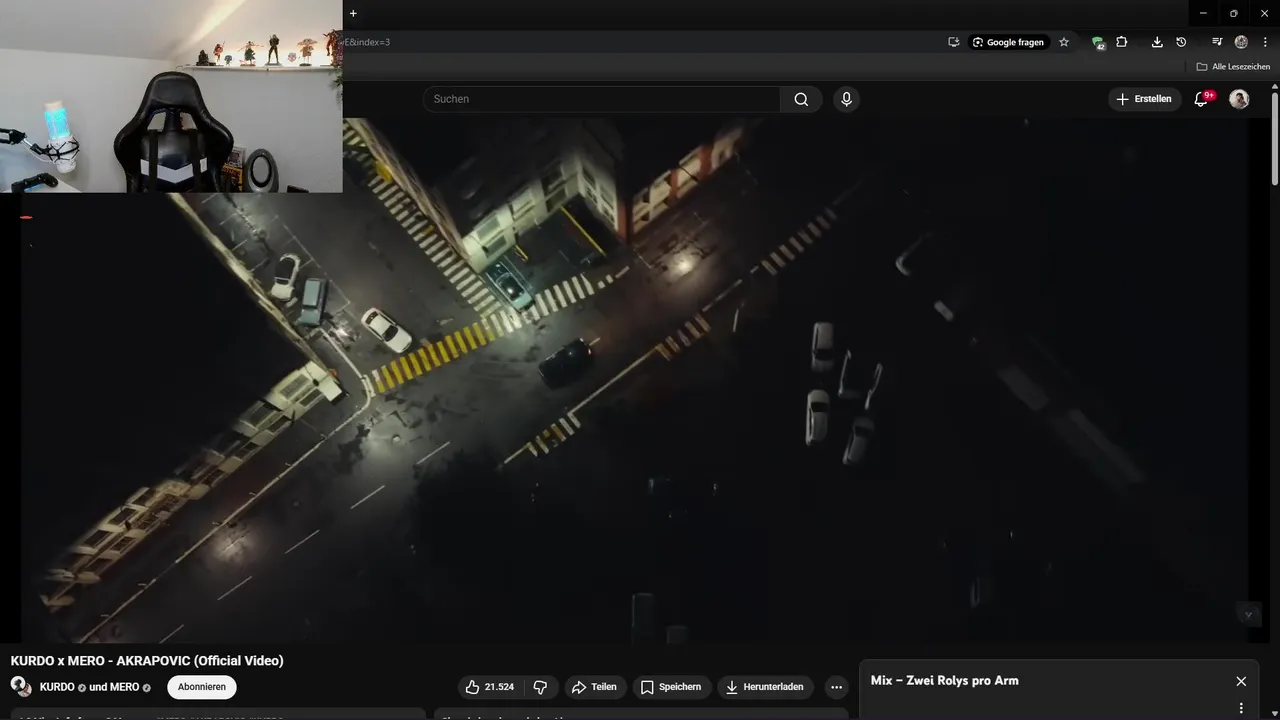Open the Extensions puzzle icon
Screen dimensions: 1280x720
(1122, 42)
